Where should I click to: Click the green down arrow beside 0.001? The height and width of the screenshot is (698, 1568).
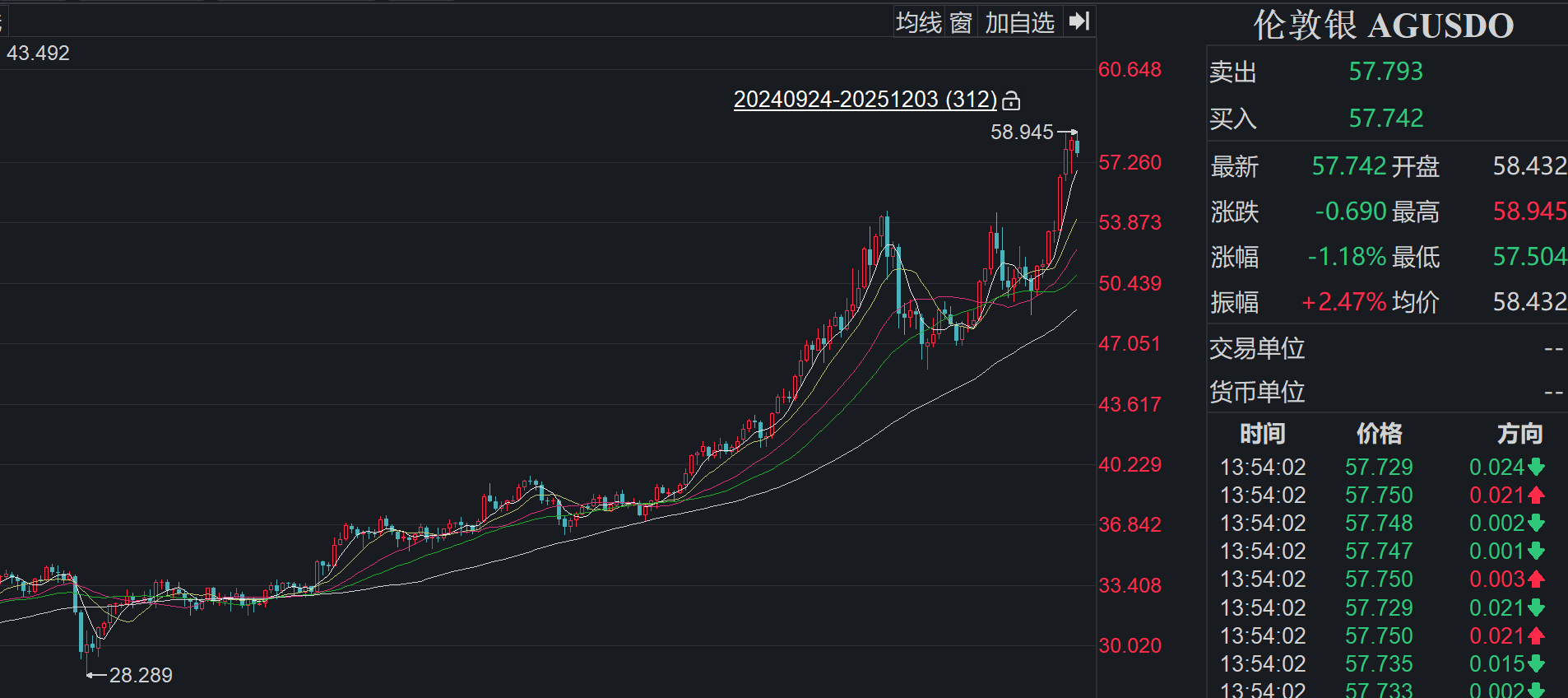(x=1536, y=551)
